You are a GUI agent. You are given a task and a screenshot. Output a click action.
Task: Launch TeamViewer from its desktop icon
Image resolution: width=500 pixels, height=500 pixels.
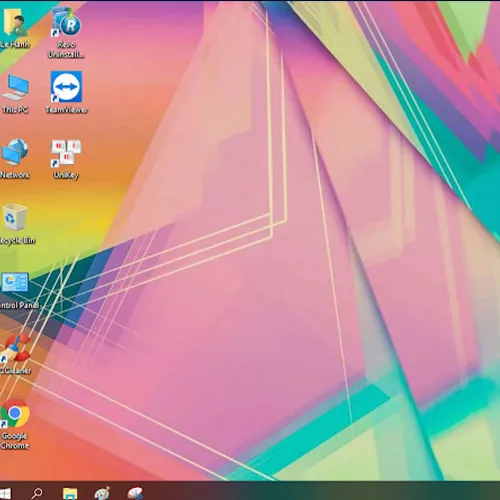coord(66,87)
